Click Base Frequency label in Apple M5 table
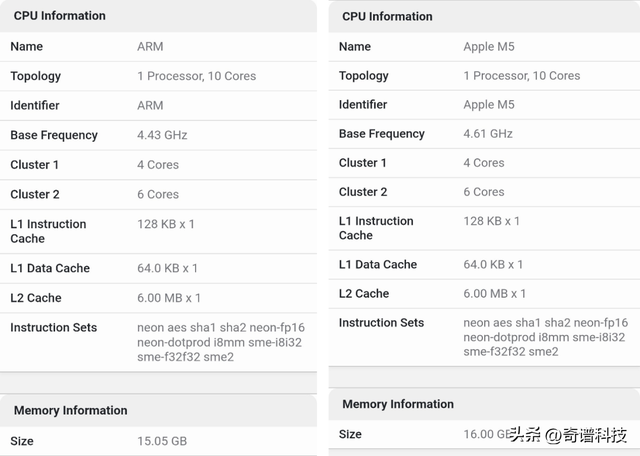Viewport: 640px width, 456px height. coord(382,134)
